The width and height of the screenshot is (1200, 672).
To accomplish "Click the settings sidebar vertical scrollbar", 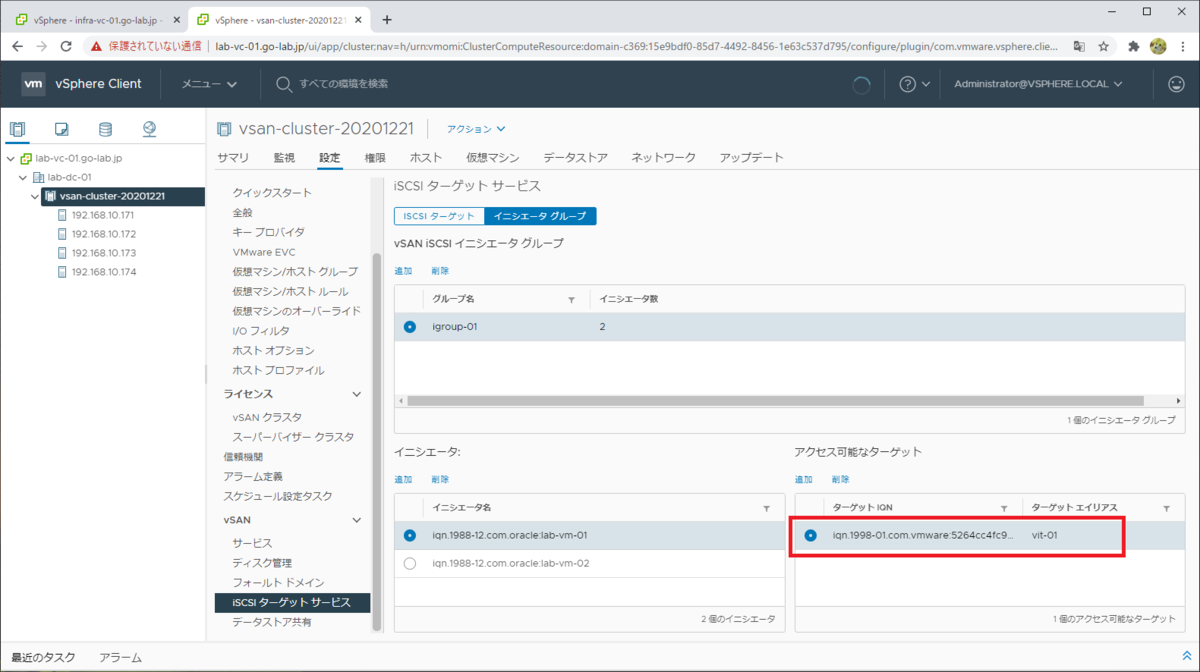I will (377, 440).
